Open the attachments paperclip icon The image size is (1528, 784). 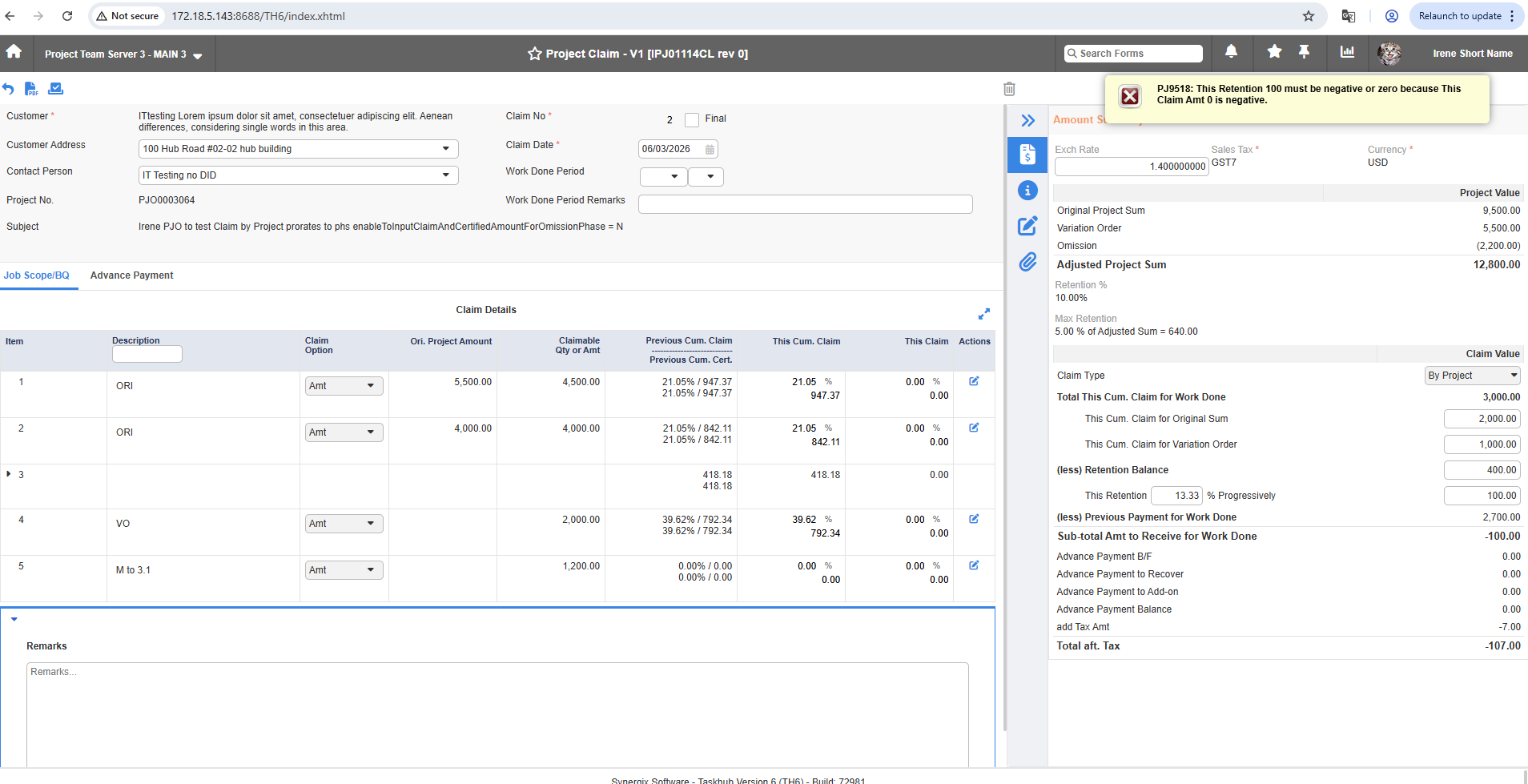[1027, 263]
